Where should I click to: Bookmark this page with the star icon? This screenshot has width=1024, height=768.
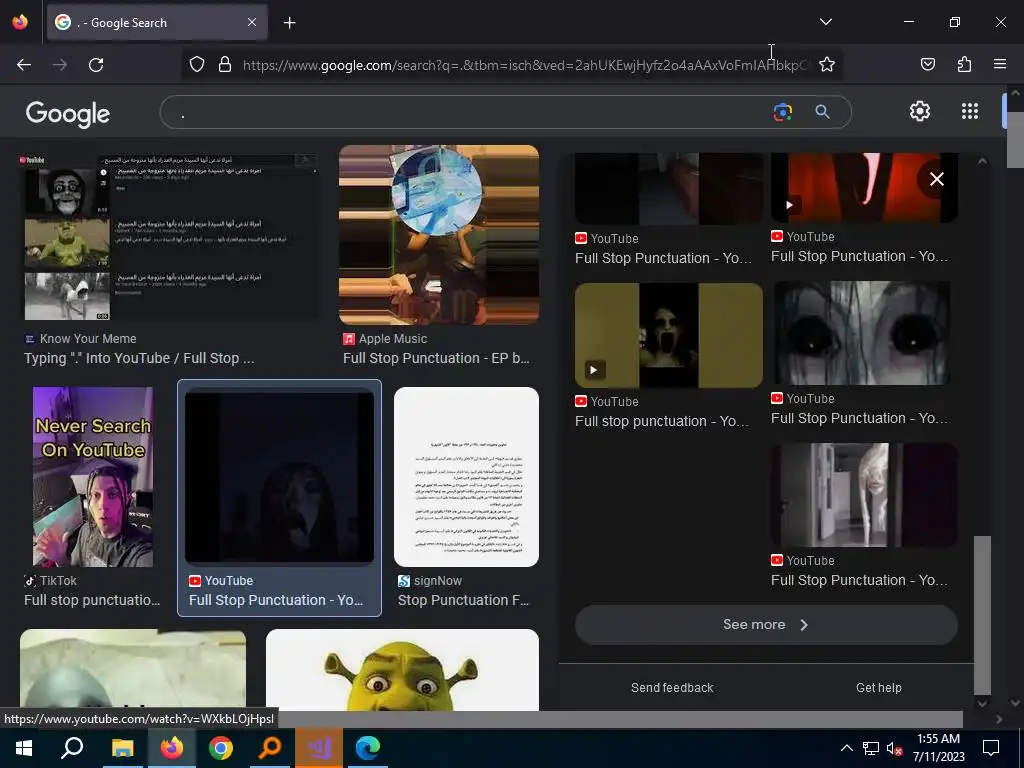coord(827,65)
